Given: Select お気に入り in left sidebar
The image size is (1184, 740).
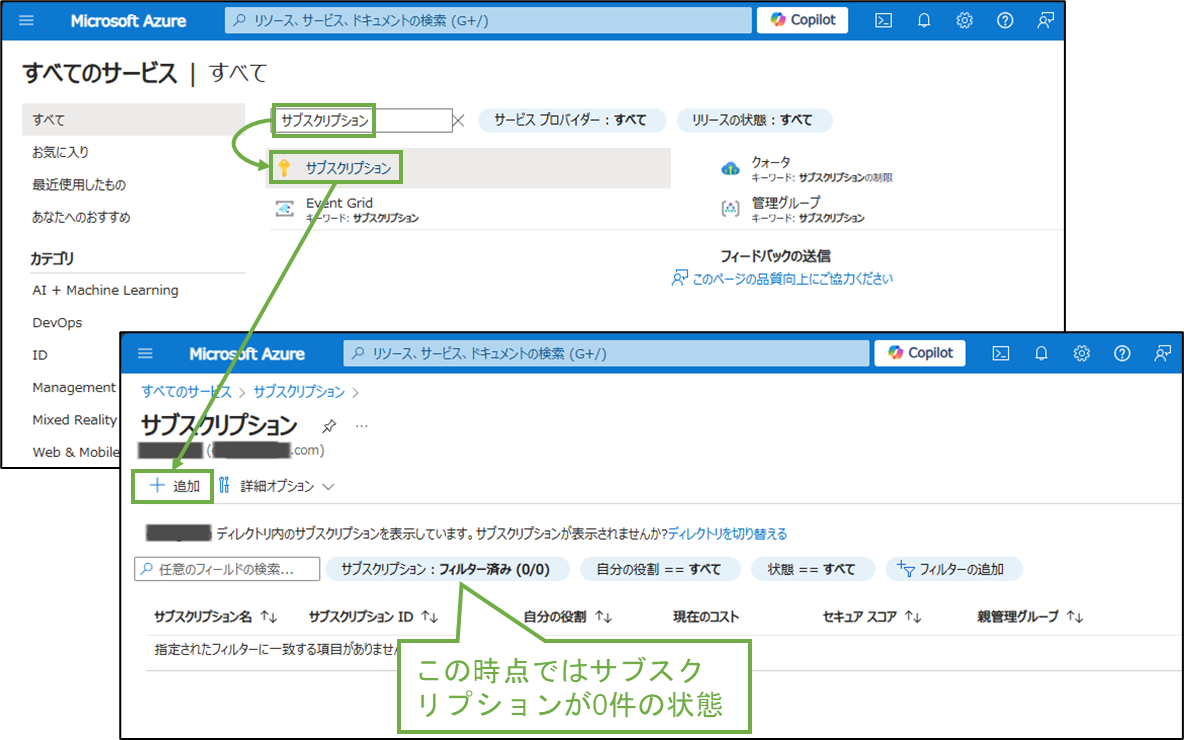Looking at the screenshot, I should click(60, 152).
